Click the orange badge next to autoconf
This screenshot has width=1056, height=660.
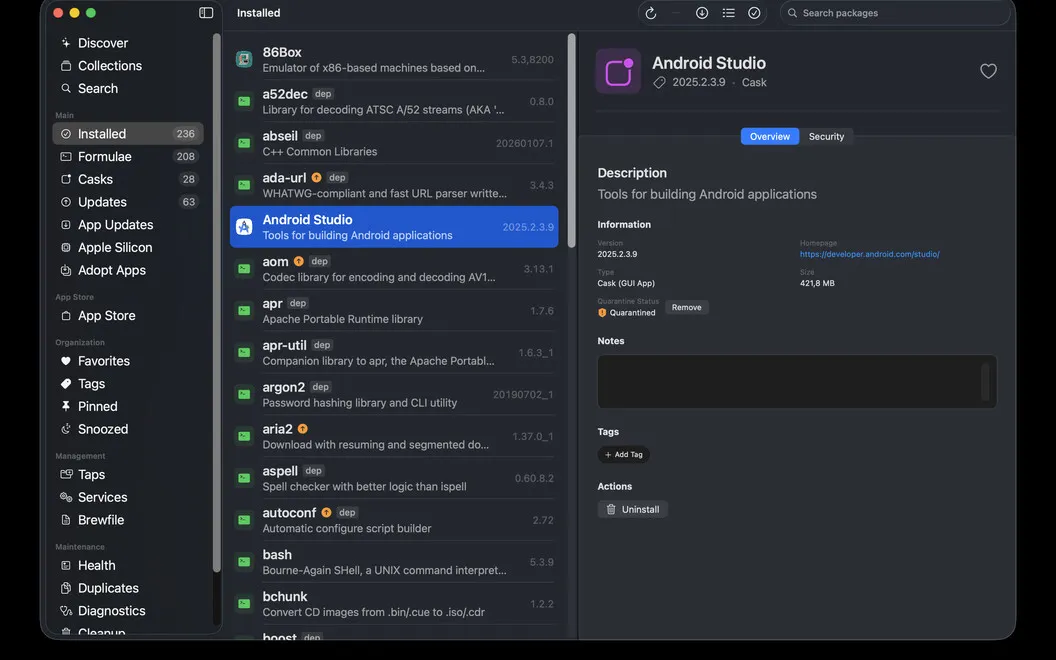click(x=326, y=513)
